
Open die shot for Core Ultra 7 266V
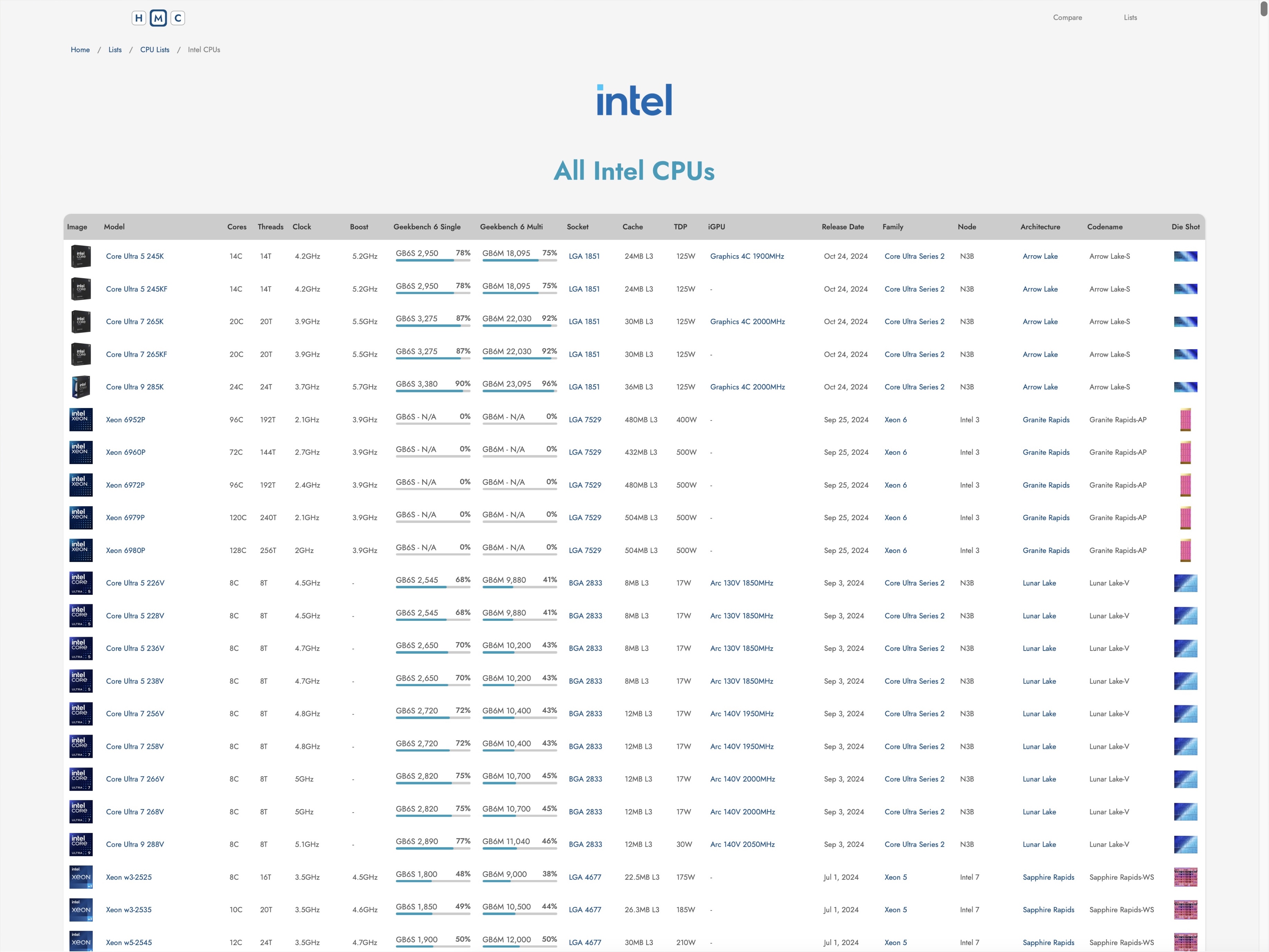pos(1185,779)
